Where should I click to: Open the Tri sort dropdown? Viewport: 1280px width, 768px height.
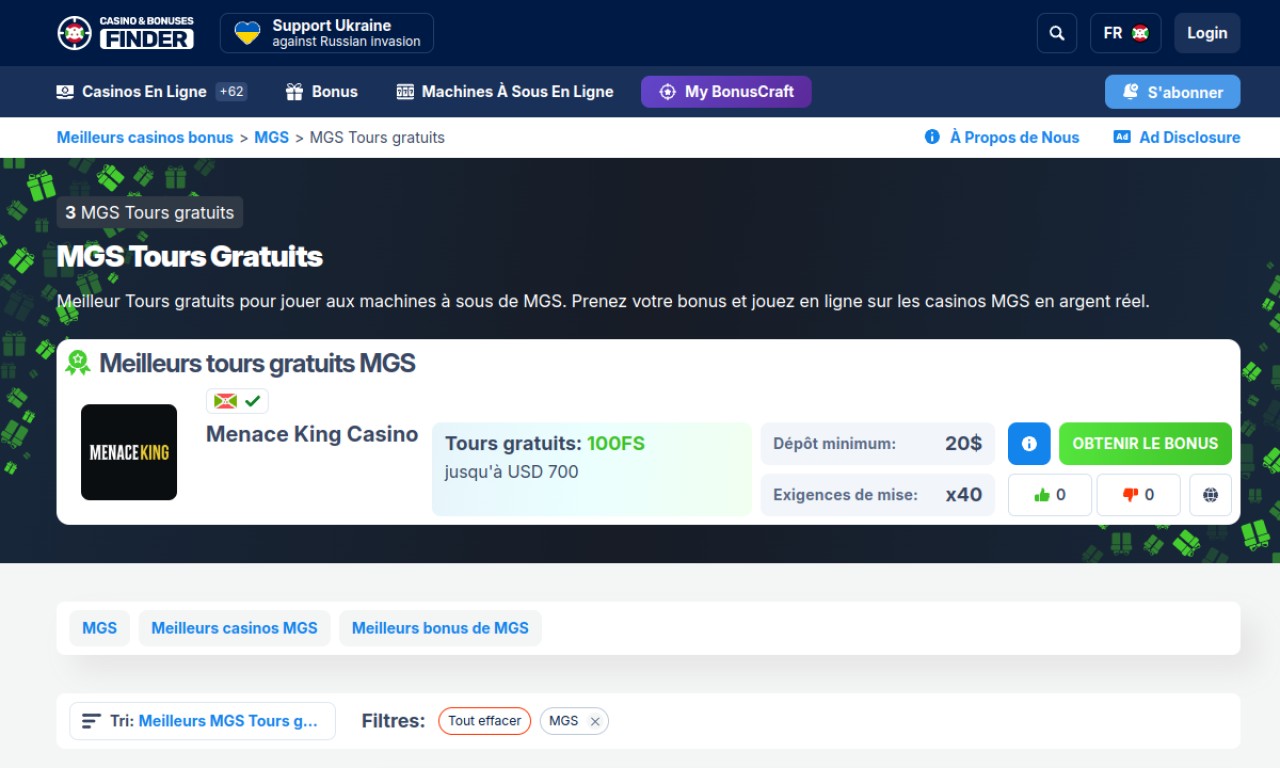(x=202, y=721)
